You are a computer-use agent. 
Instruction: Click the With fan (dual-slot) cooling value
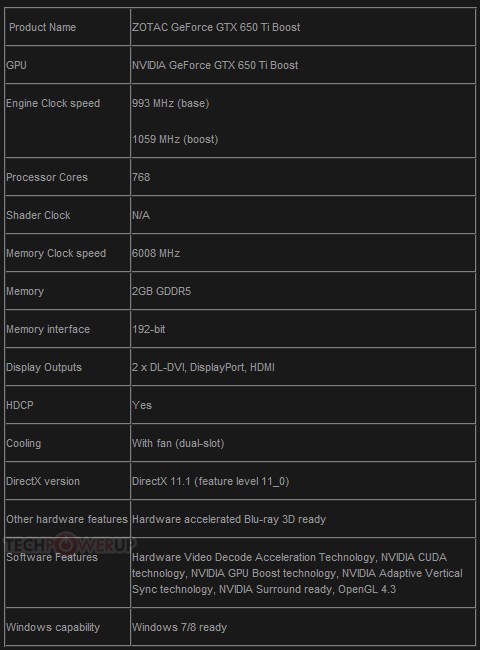[178, 444]
